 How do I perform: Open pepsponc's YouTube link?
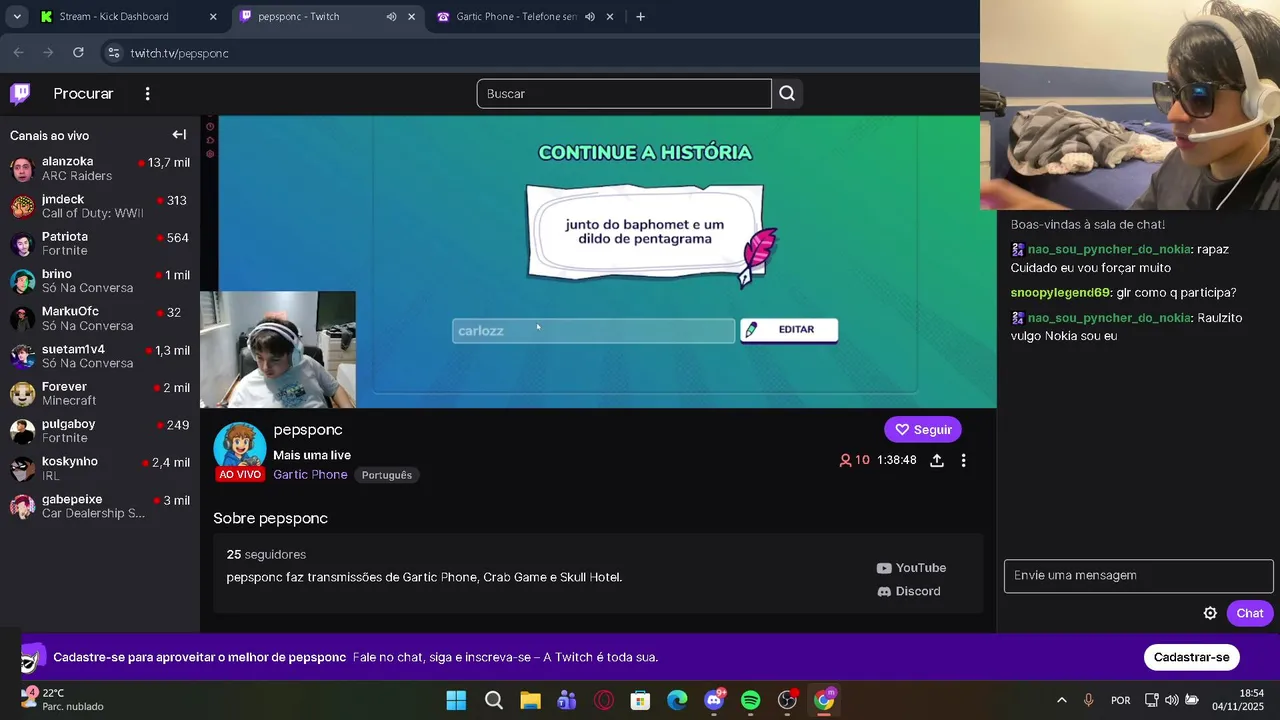(x=911, y=568)
